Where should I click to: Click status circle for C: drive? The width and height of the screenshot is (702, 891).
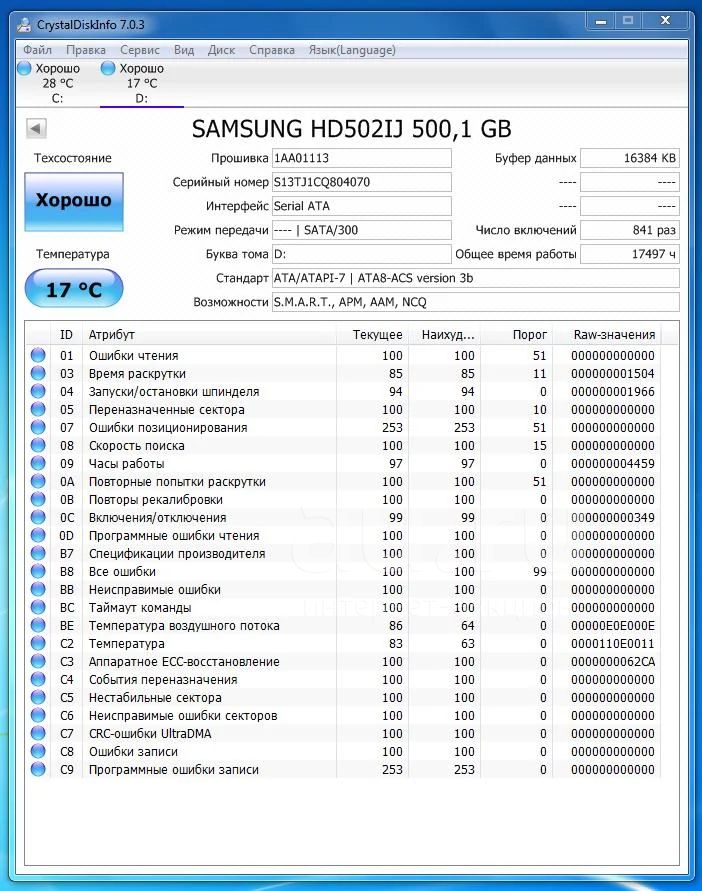[x=24, y=68]
